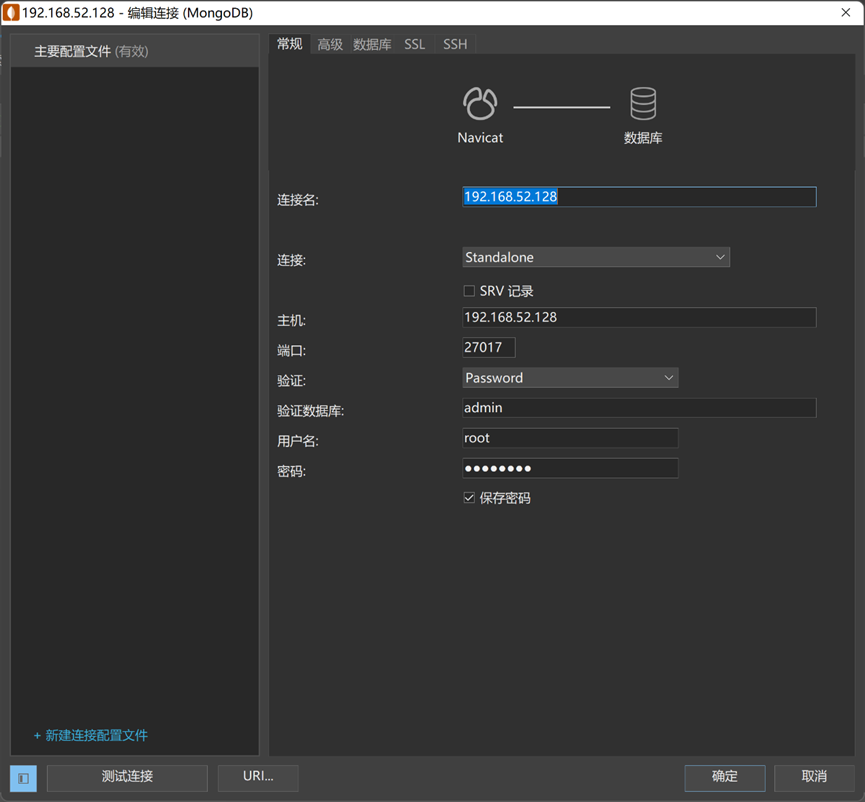
Task: Click the 用户名 field showing root
Action: pyautogui.click(x=570, y=438)
